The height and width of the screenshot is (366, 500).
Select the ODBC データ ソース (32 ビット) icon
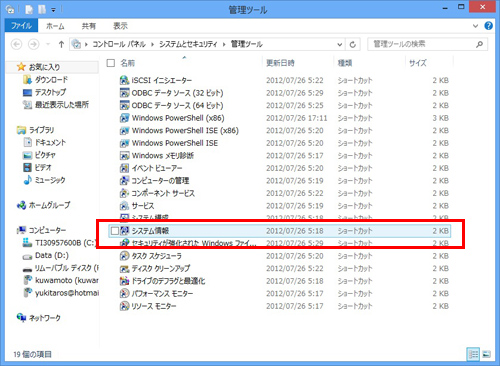[x=124, y=93]
